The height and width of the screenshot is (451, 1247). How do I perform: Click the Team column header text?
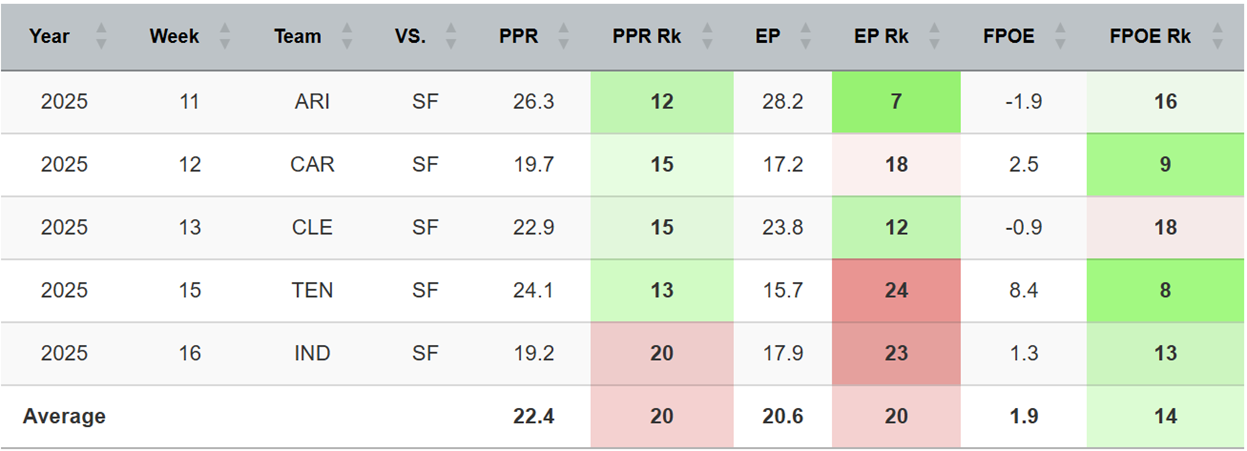(298, 37)
